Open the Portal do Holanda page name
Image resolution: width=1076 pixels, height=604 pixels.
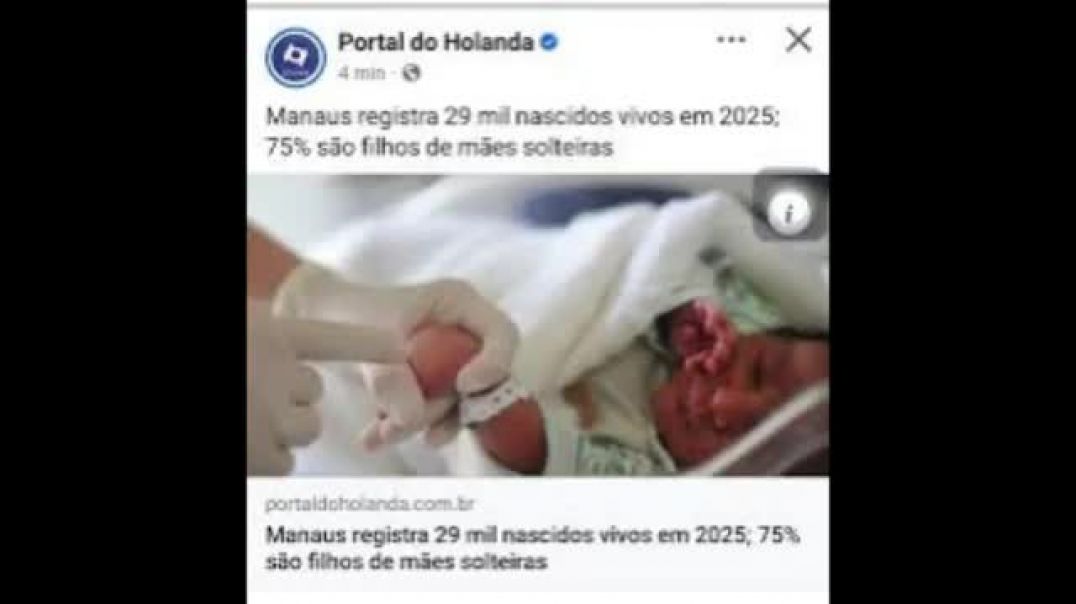coord(436,43)
